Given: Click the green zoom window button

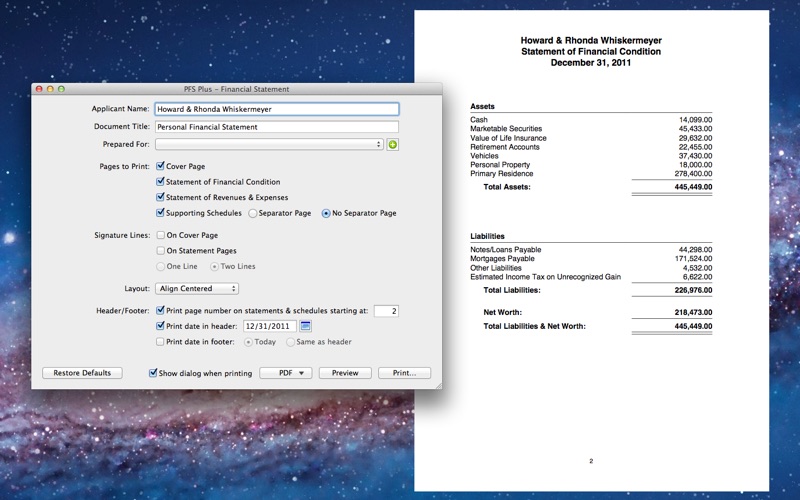Looking at the screenshot, I should [x=61, y=89].
